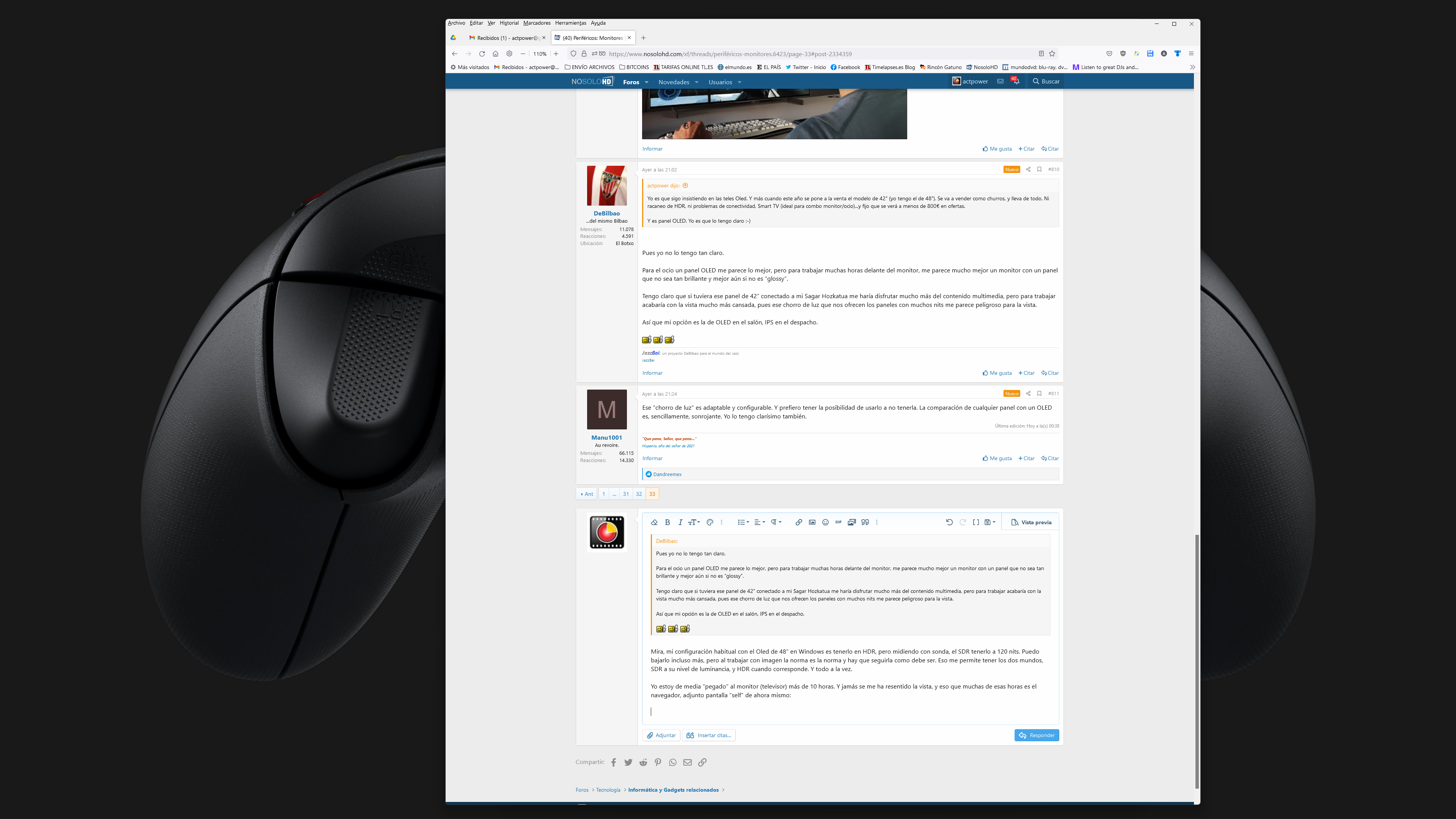This screenshot has height=819, width=1456.
Task: Go to the browser home page
Action: (x=495, y=54)
